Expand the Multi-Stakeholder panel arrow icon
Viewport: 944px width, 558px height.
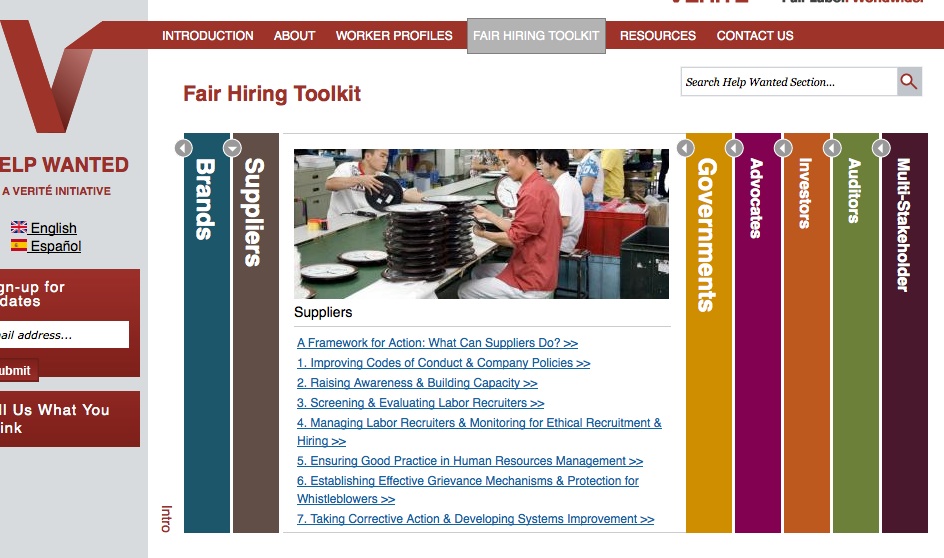[x=881, y=148]
